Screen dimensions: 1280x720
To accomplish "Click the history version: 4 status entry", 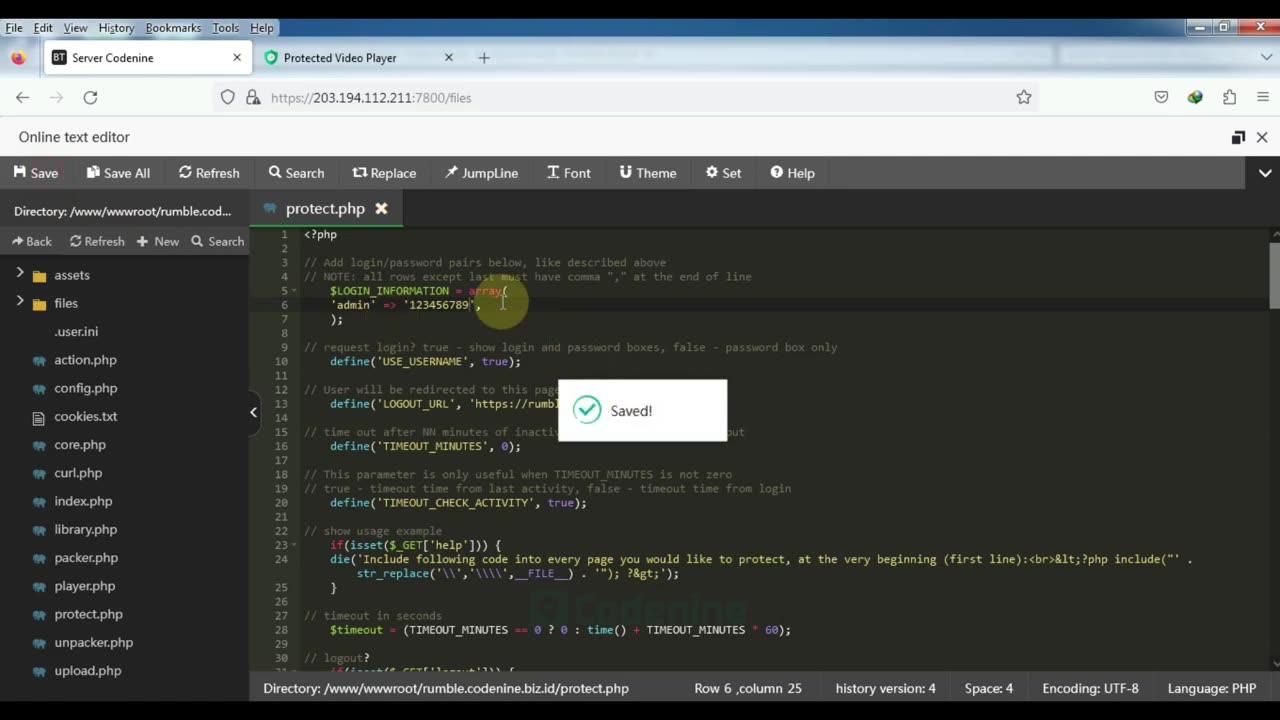I will [x=886, y=688].
